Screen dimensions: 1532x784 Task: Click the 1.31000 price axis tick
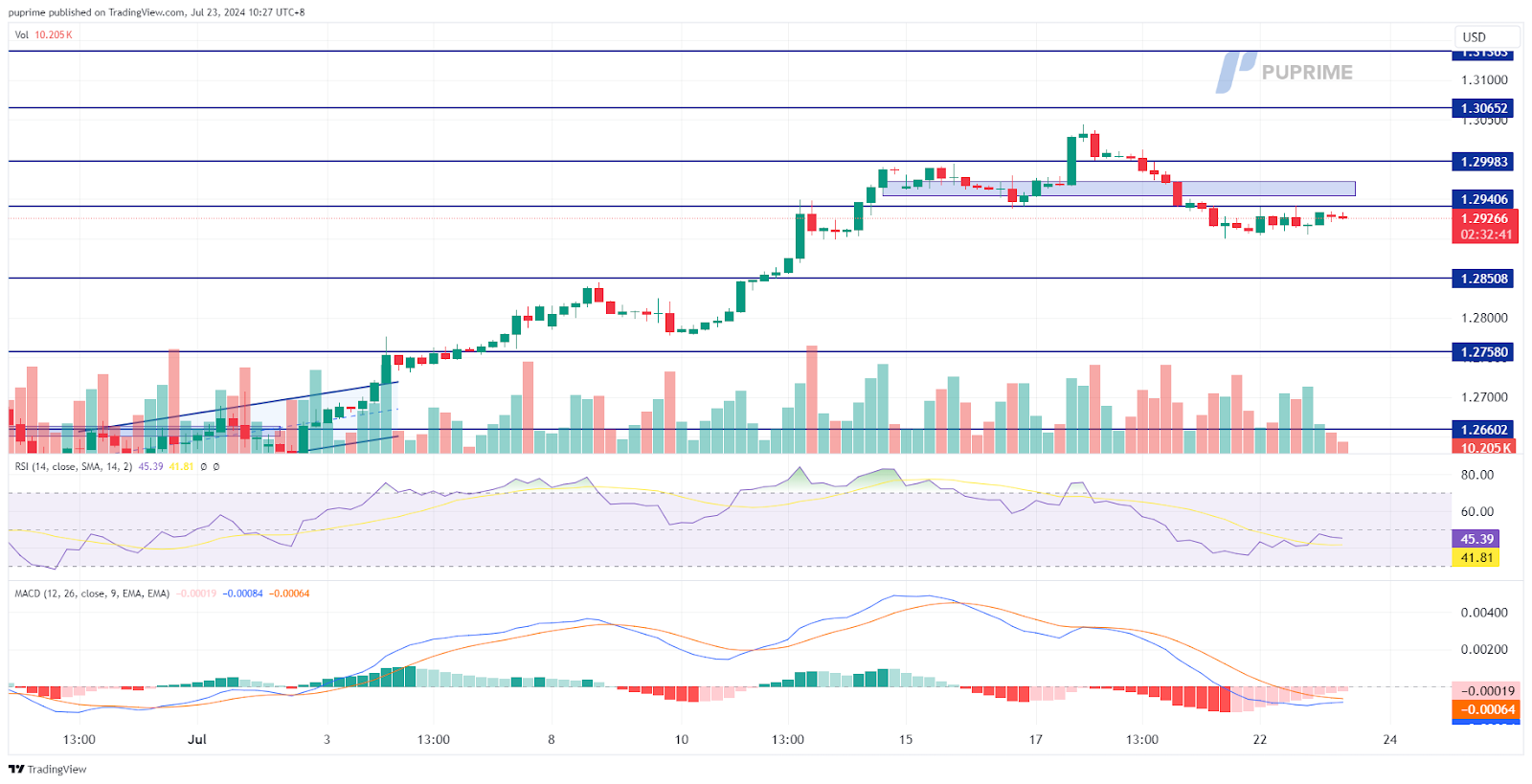1484,80
